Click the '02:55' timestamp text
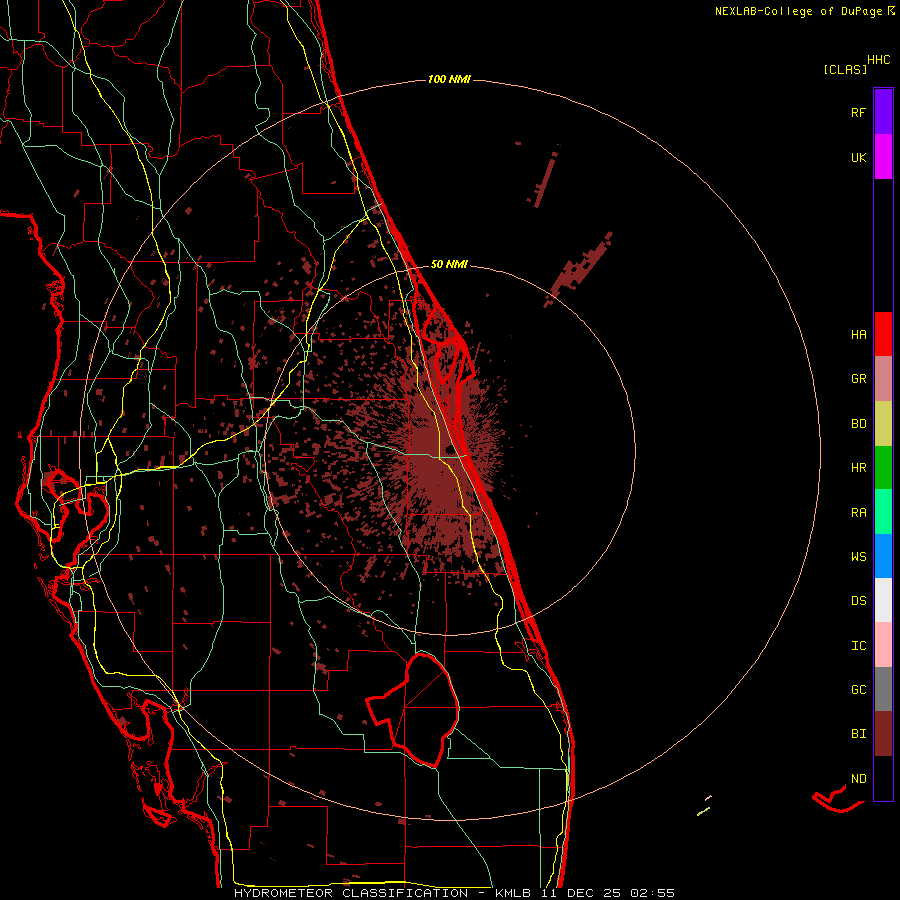Screen dimensions: 900x900 [652, 893]
